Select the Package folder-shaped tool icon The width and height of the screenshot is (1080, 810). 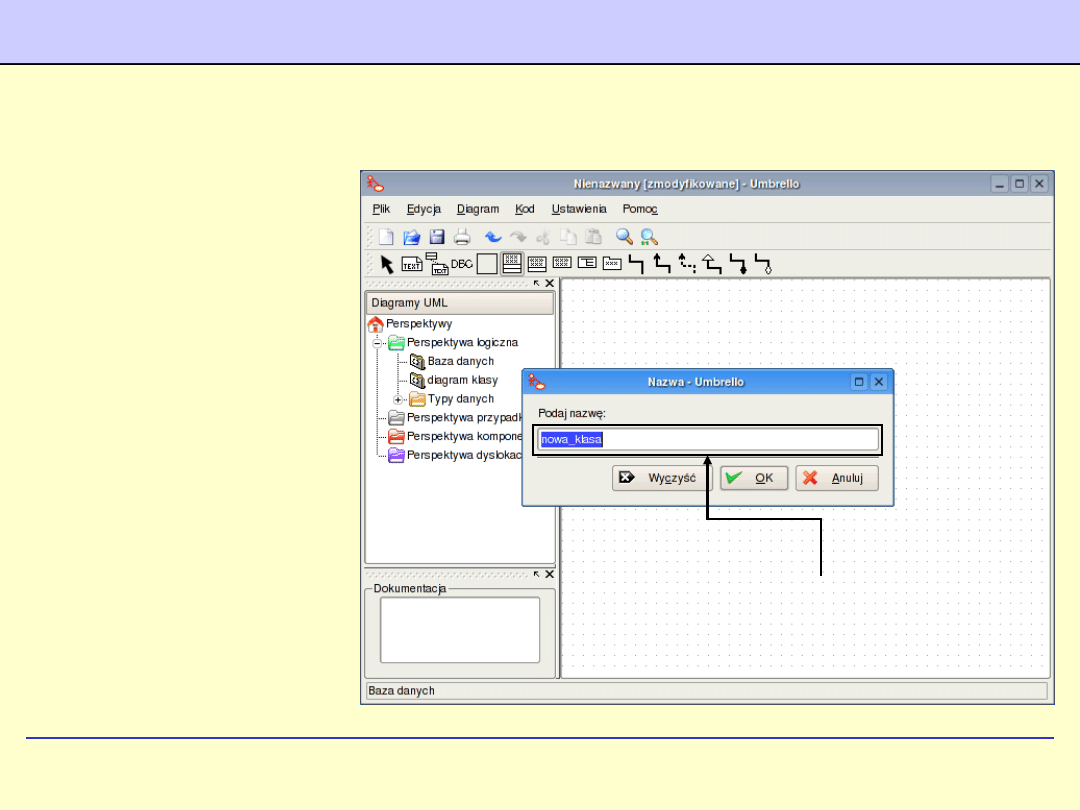tap(612, 264)
